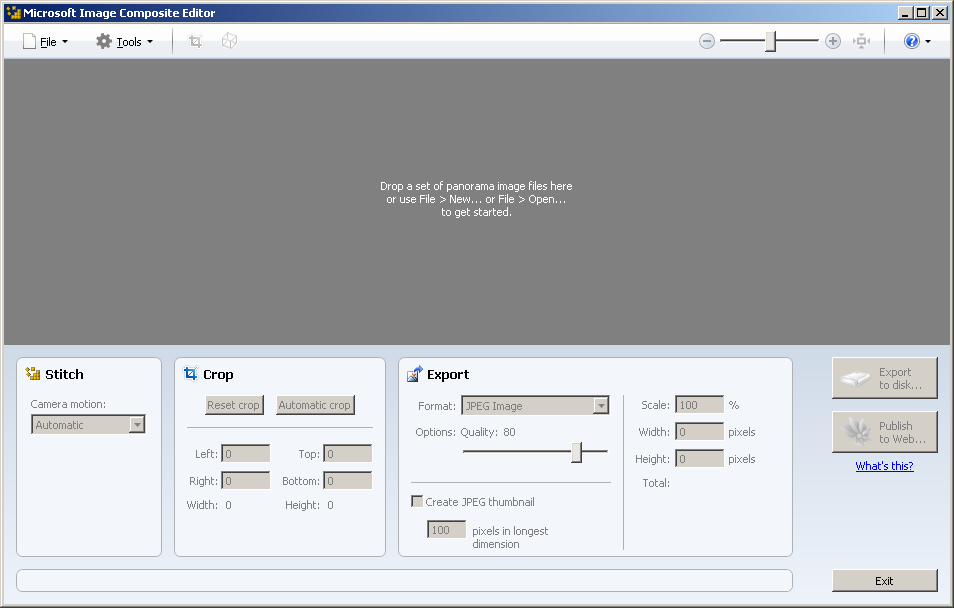954x608 pixels.
Task: Click the export Width pixels field
Action: click(x=699, y=432)
